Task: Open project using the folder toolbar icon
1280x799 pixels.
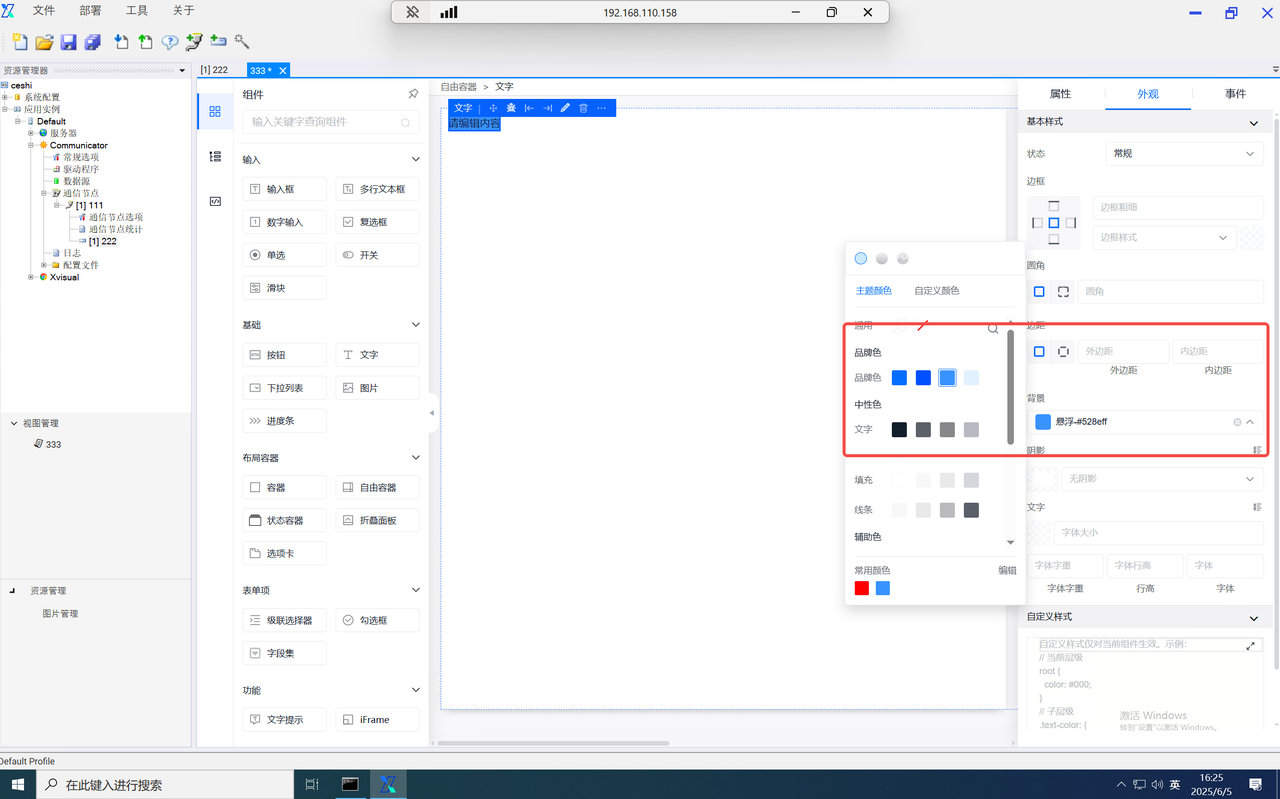Action: [44, 42]
